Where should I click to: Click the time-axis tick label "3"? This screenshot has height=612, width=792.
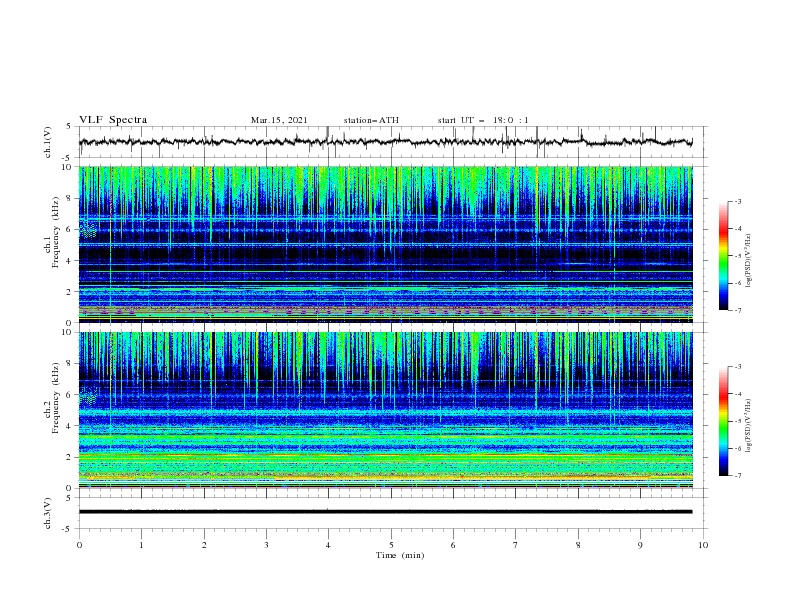tap(266, 545)
